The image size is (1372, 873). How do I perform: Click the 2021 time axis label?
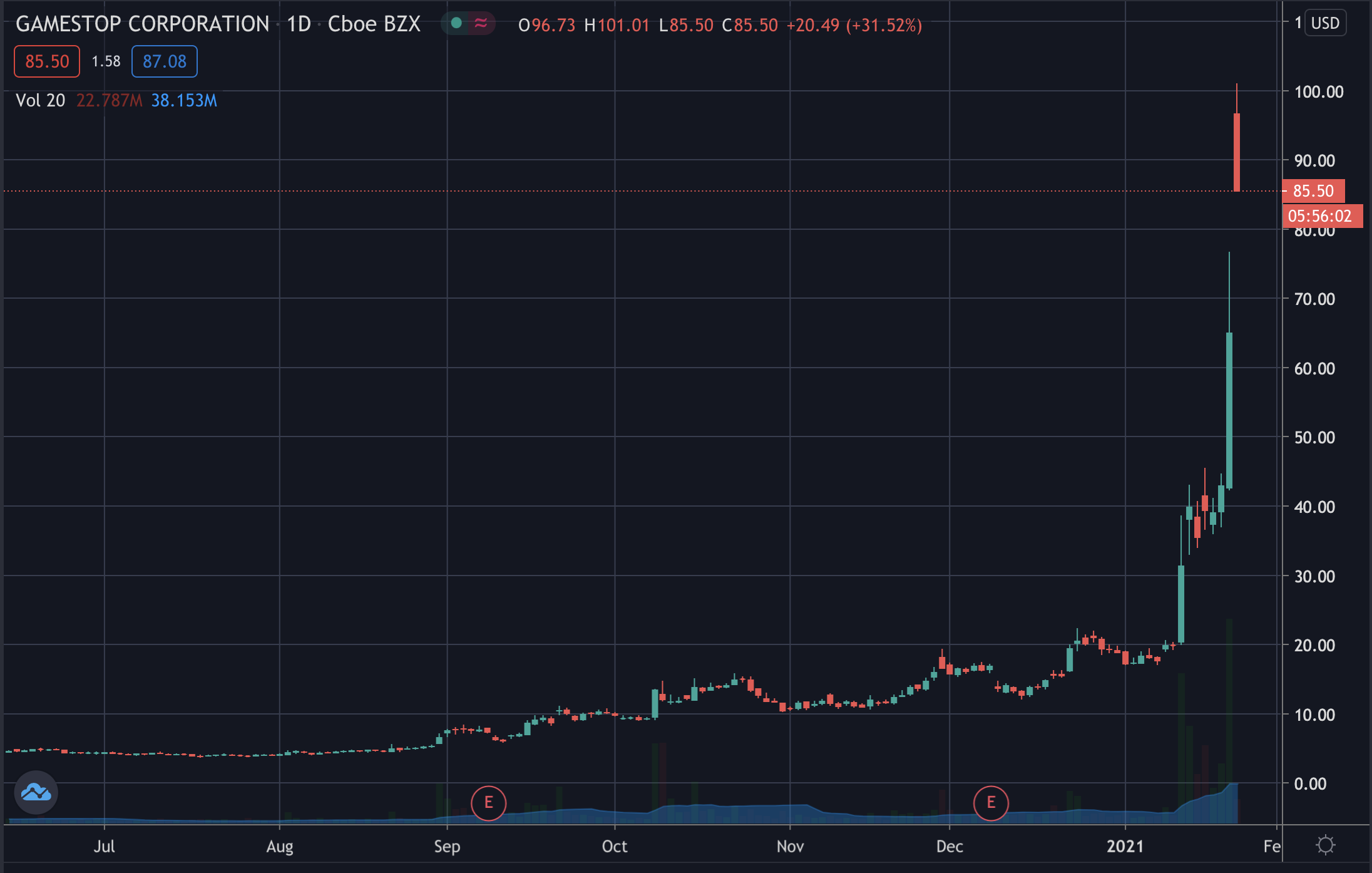(x=1125, y=847)
